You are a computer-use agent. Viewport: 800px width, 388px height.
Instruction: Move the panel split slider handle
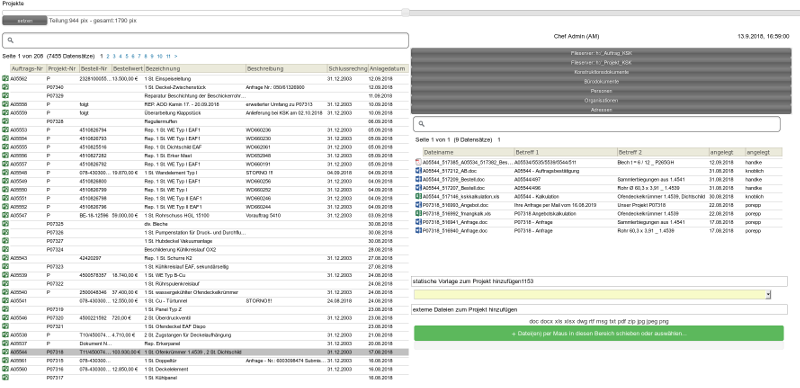405,12
